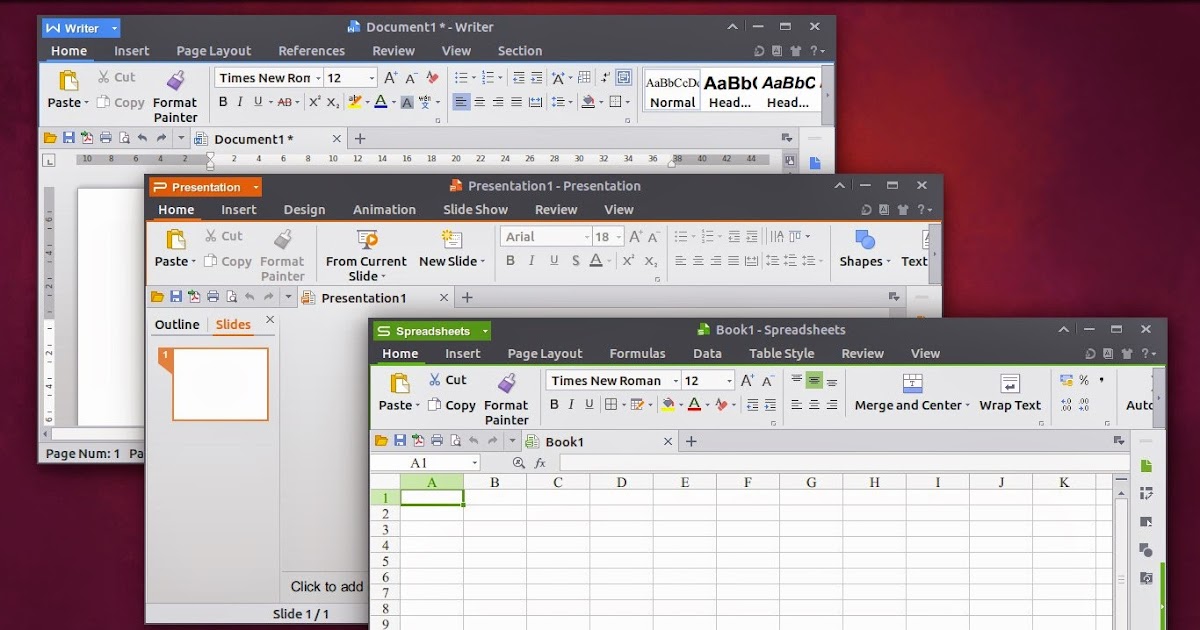
Task: Open Page Layout tab in Writer
Action: (214, 51)
